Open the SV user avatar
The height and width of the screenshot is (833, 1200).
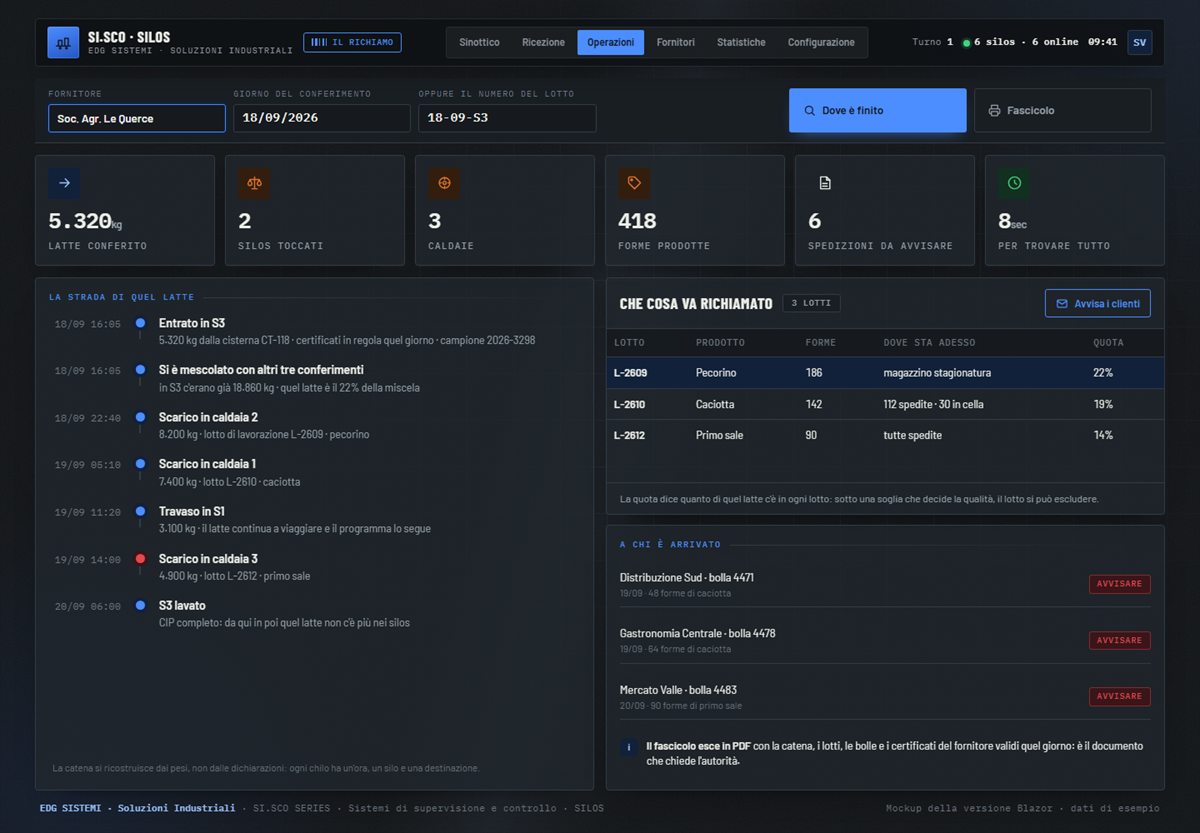click(x=1139, y=42)
